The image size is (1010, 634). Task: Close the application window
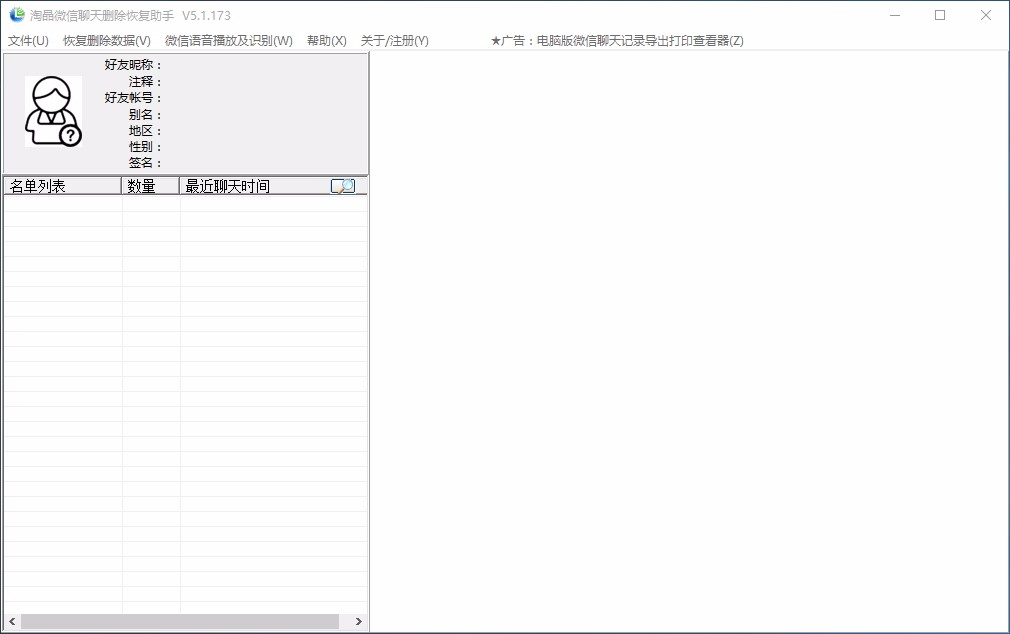pyautogui.click(x=986, y=15)
